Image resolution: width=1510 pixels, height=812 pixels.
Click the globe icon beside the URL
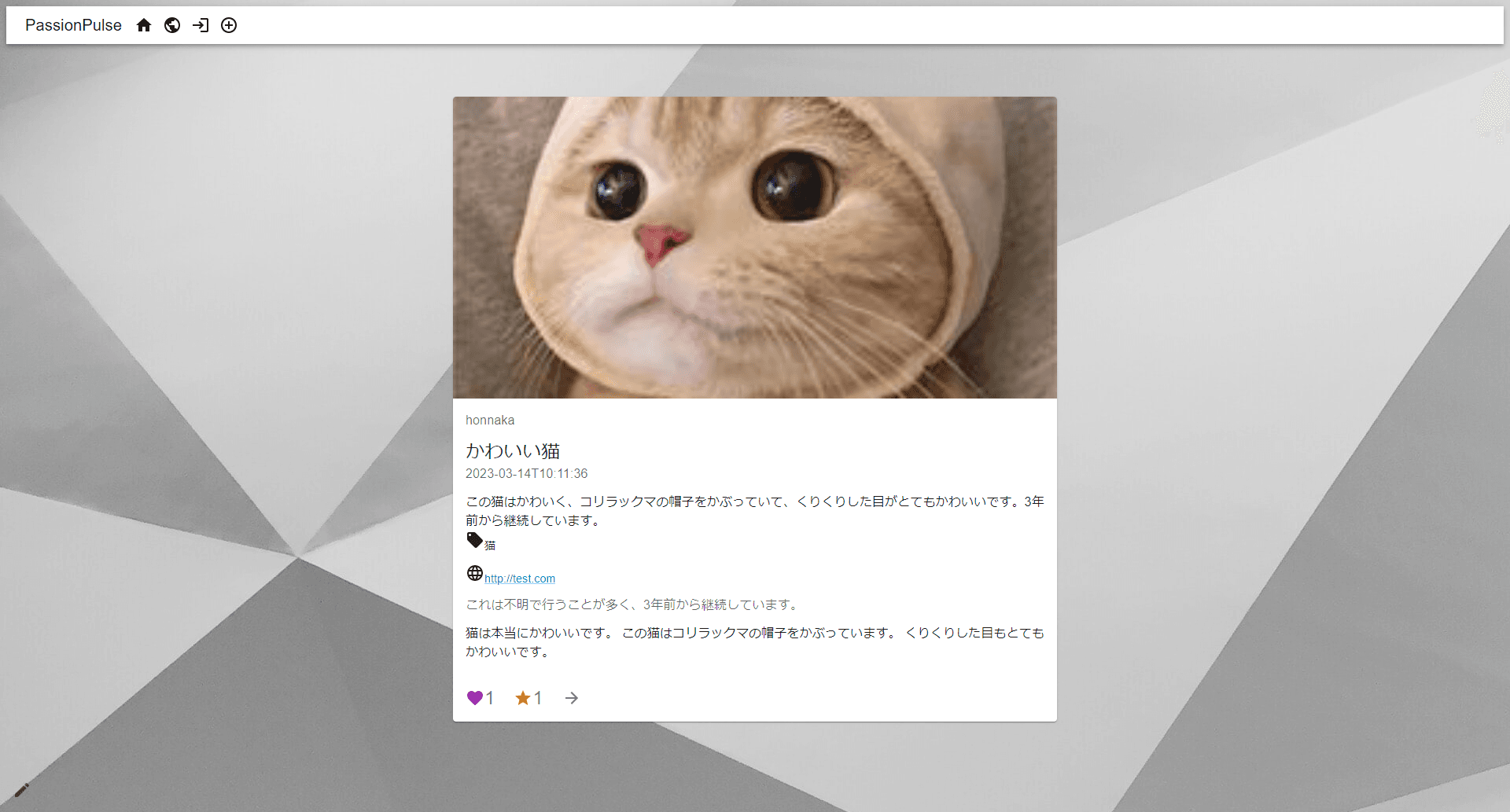point(475,573)
